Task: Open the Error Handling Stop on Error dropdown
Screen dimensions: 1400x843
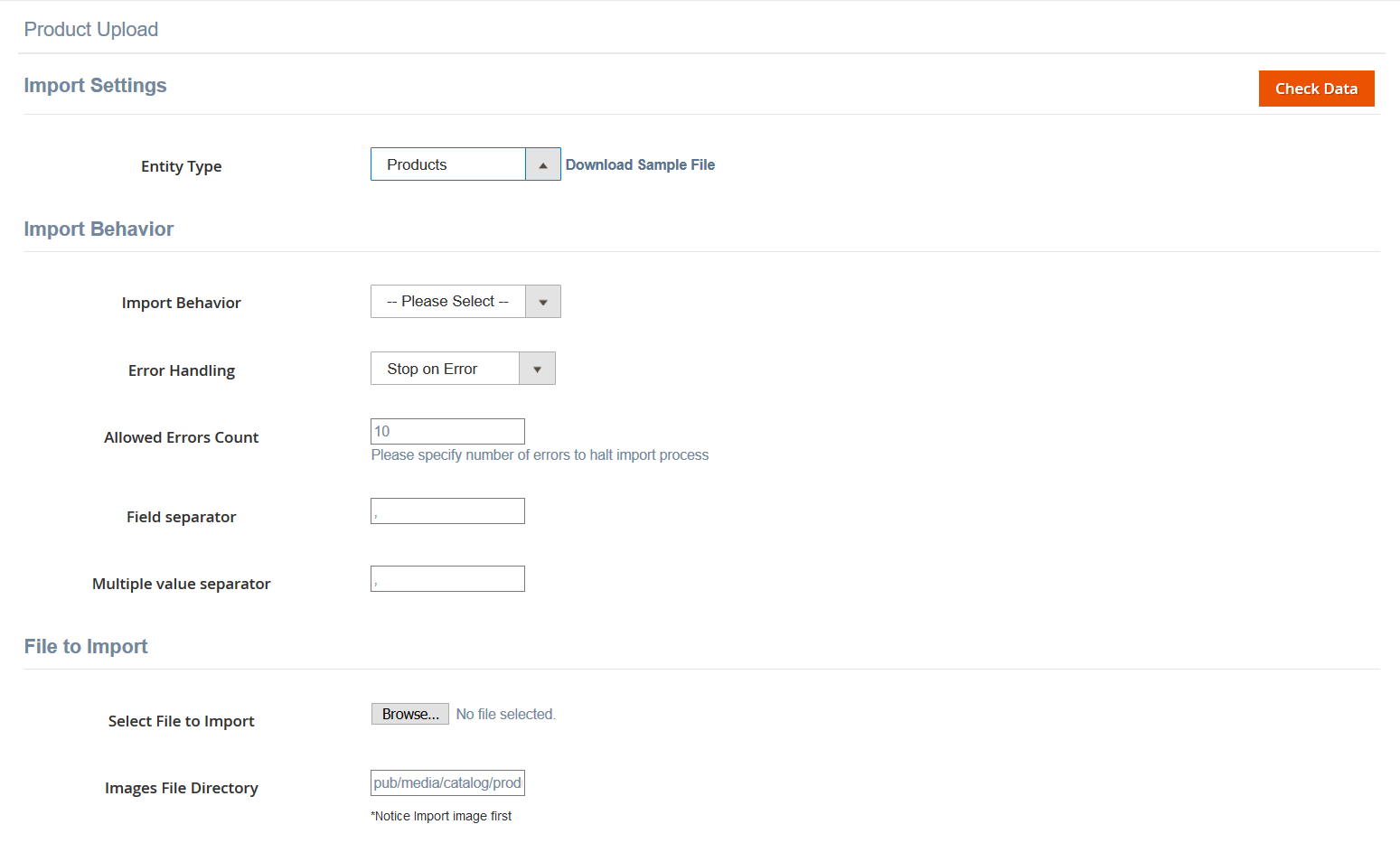Action: 463,369
